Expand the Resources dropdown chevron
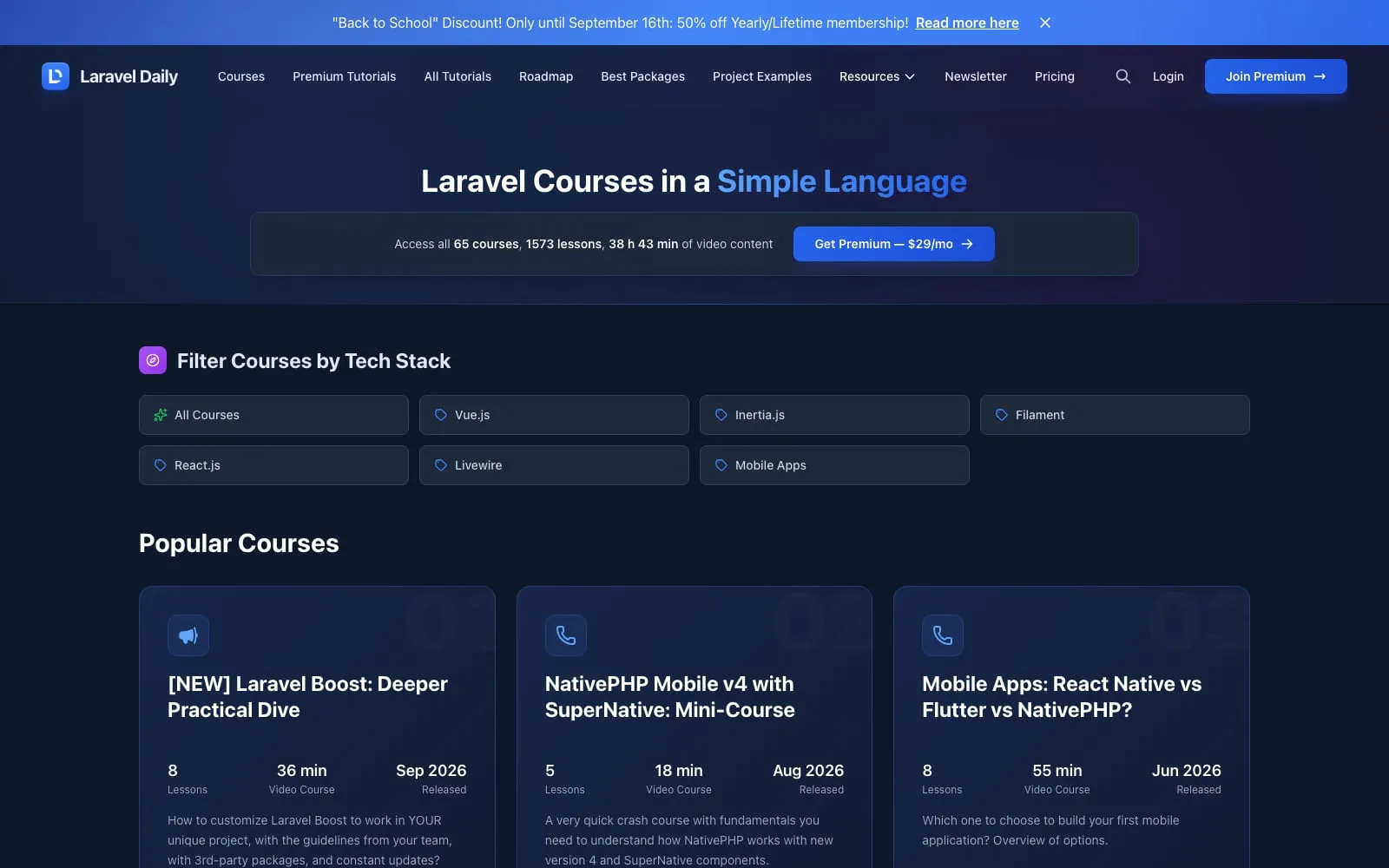Viewport: 1389px width, 868px height. point(910,76)
